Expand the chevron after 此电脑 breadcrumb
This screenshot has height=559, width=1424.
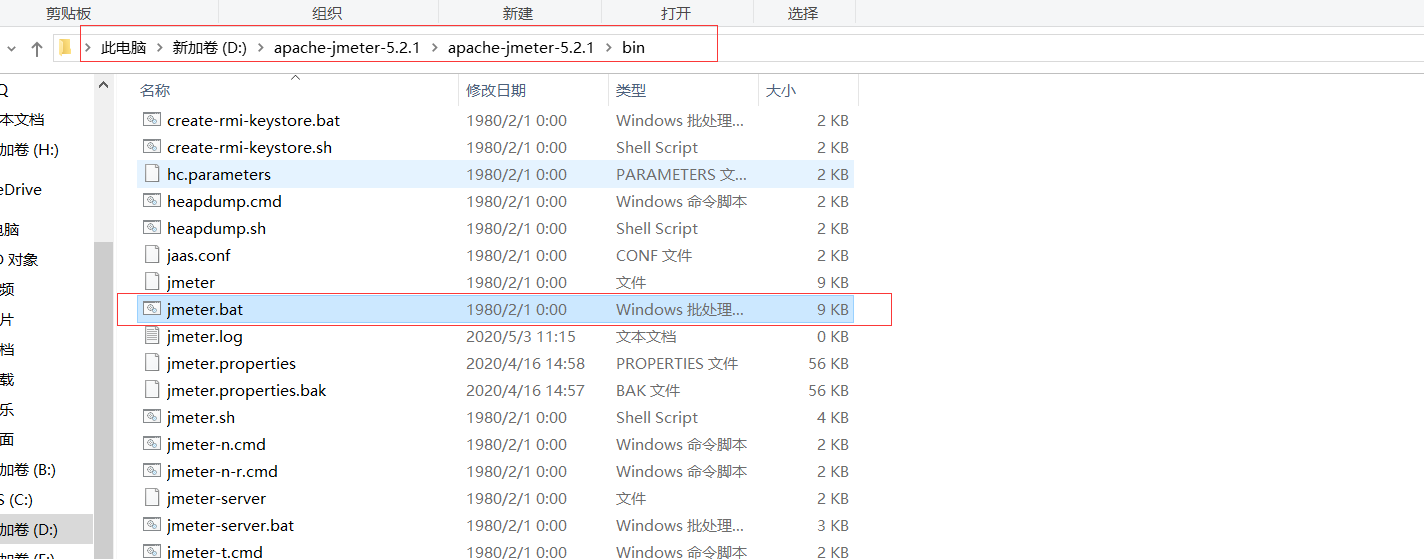click(160, 47)
